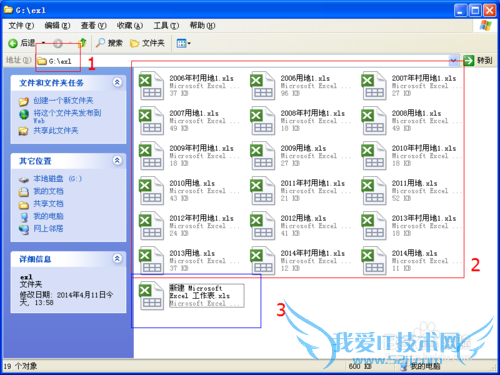500x375 pixels.
Task: Select the 2013年利用地1.xls Excel icon
Action: pyautogui.click(x=374, y=226)
